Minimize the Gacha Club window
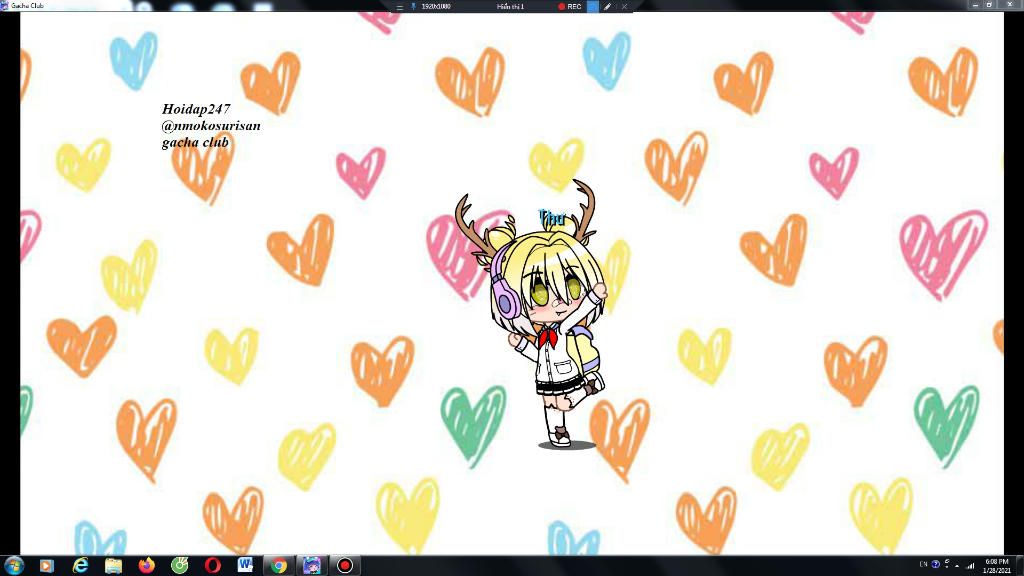 975,5
